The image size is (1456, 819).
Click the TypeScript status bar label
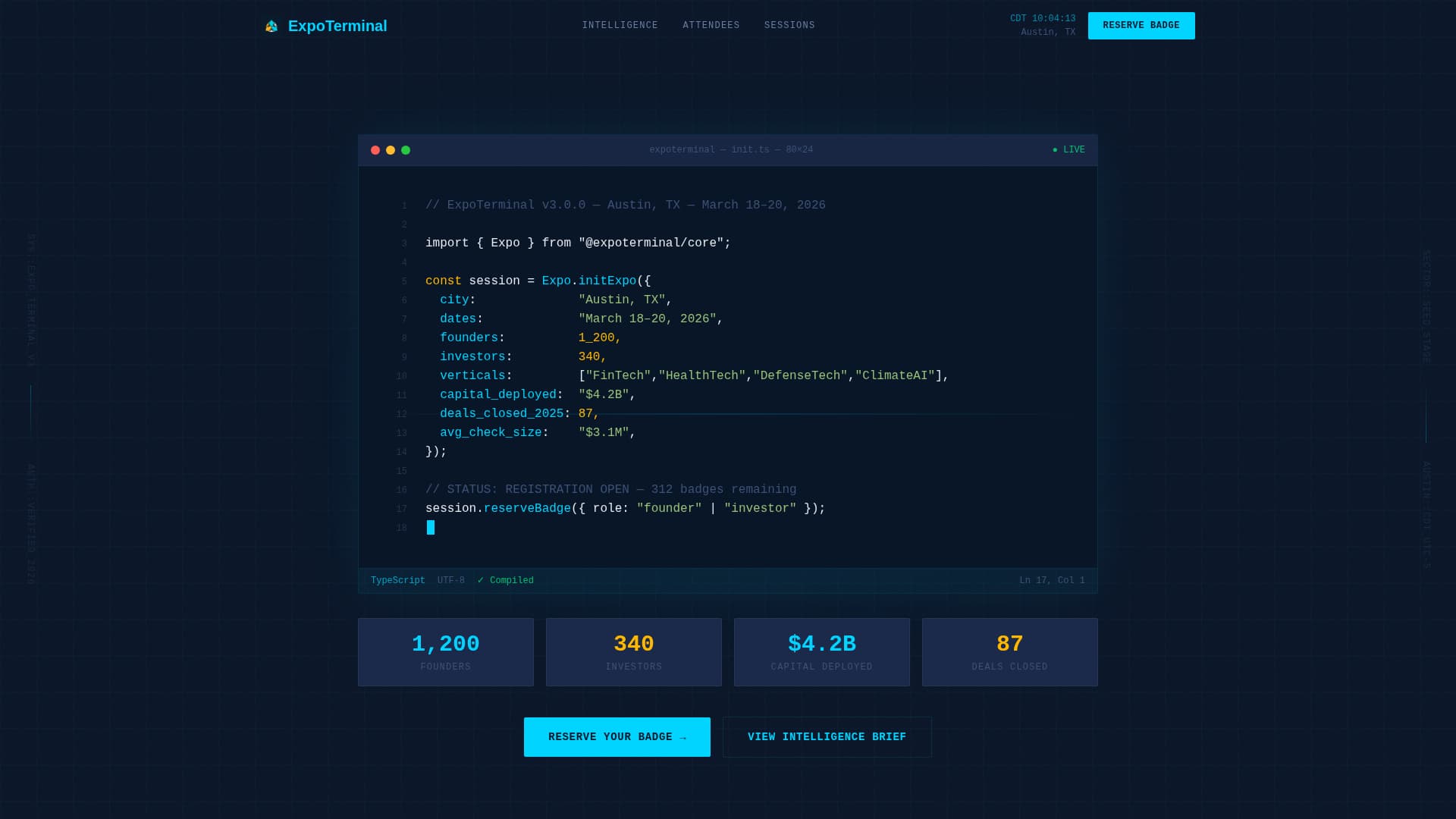(x=398, y=581)
